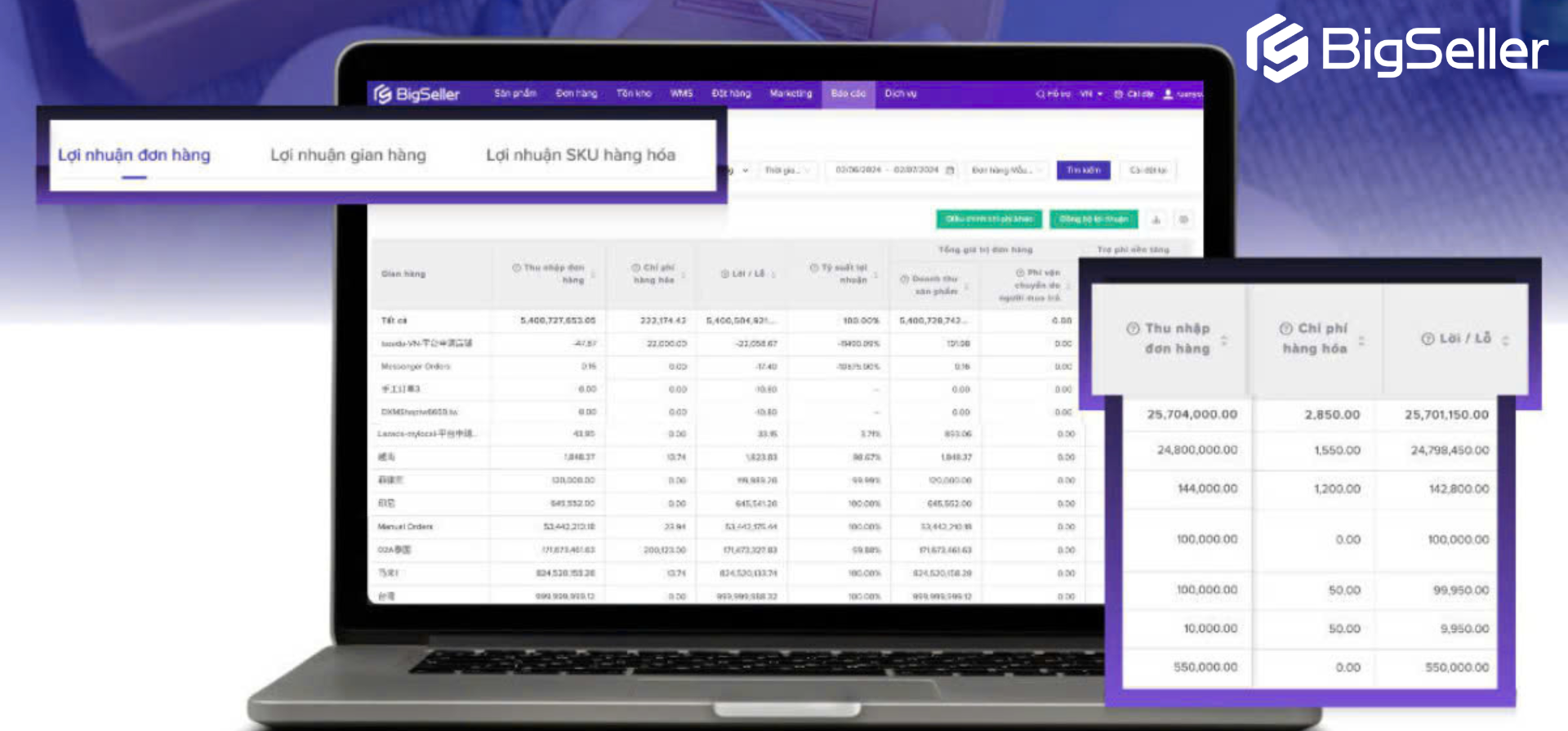
Task: Sort by enlarged Chi phí hàng hóa arrows
Action: point(1361,340)
